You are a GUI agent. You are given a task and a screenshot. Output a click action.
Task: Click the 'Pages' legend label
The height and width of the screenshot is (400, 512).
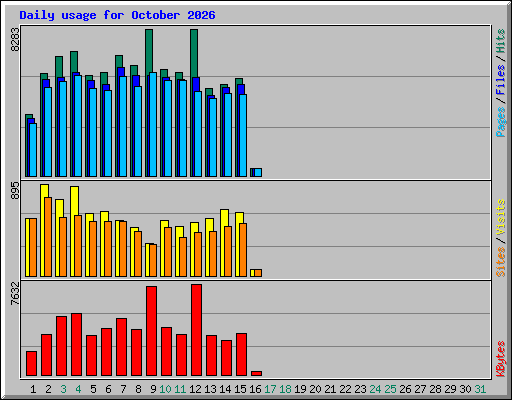(x=501, y=122)
